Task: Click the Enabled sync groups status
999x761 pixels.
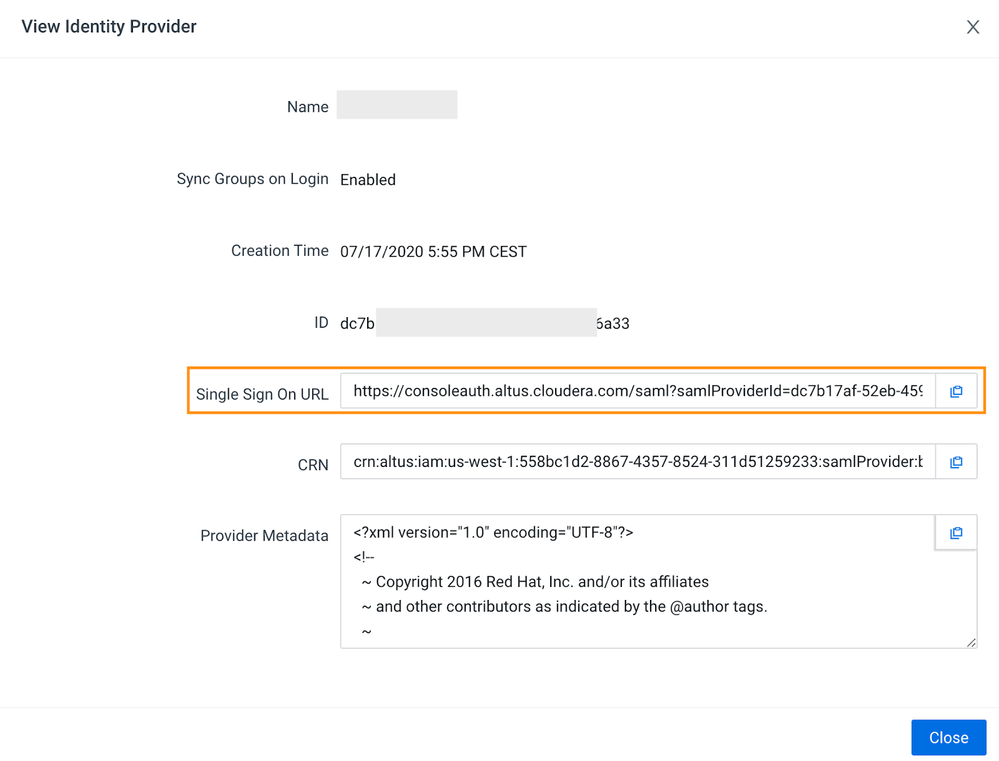Action: 368,180
